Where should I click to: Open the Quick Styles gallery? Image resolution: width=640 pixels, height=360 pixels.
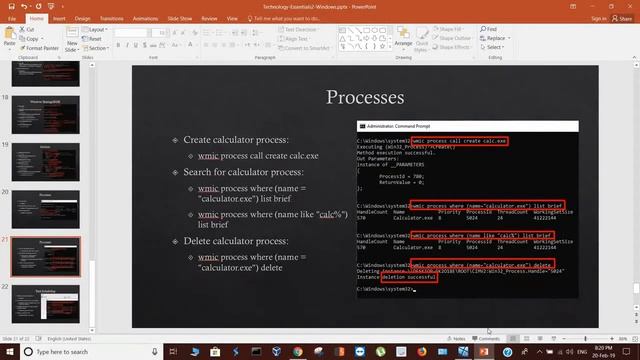click(422, 40)
